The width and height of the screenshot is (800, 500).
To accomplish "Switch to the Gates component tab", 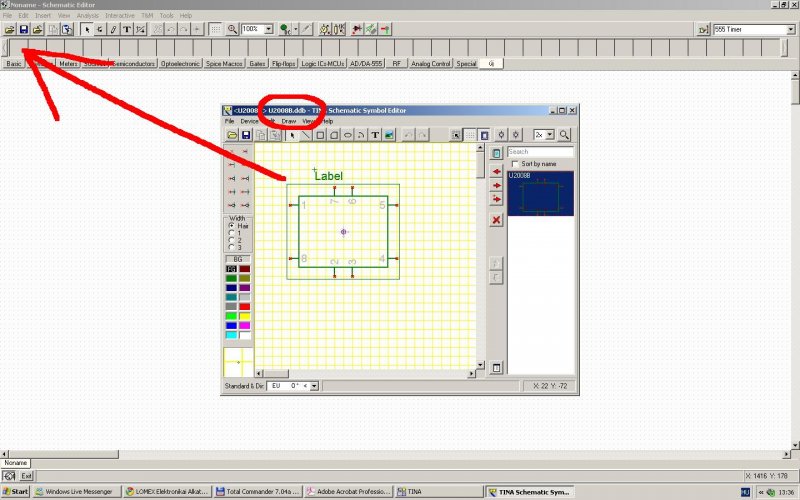I will click(x=257, y=64).
